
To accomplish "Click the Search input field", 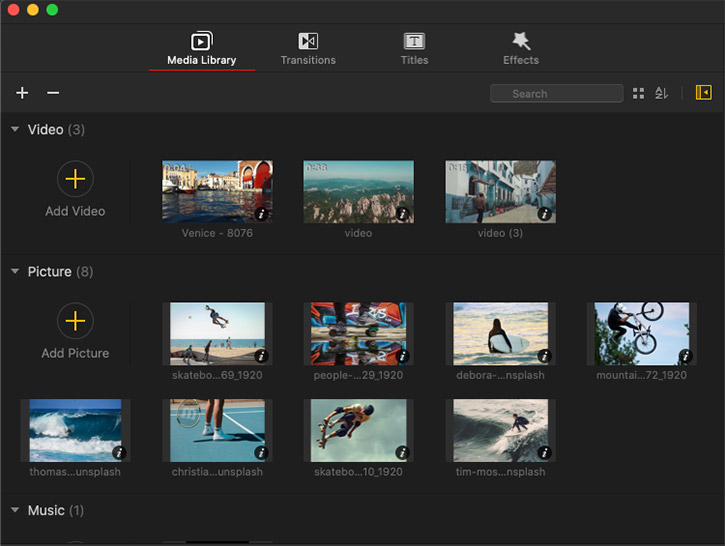I will (556, 94).
